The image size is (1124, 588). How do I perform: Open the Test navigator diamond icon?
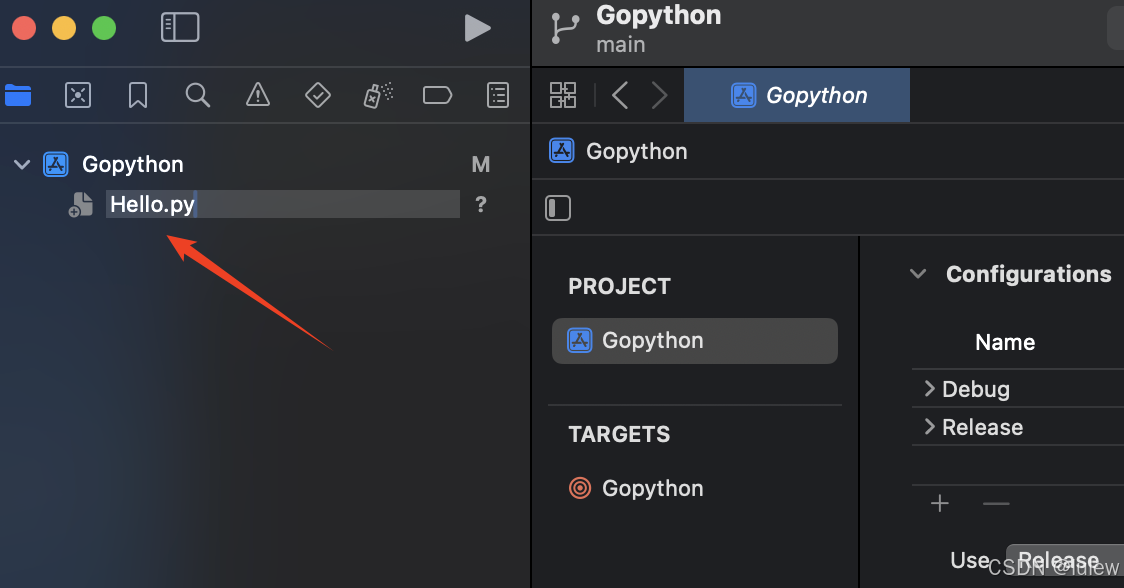(318, 95)
